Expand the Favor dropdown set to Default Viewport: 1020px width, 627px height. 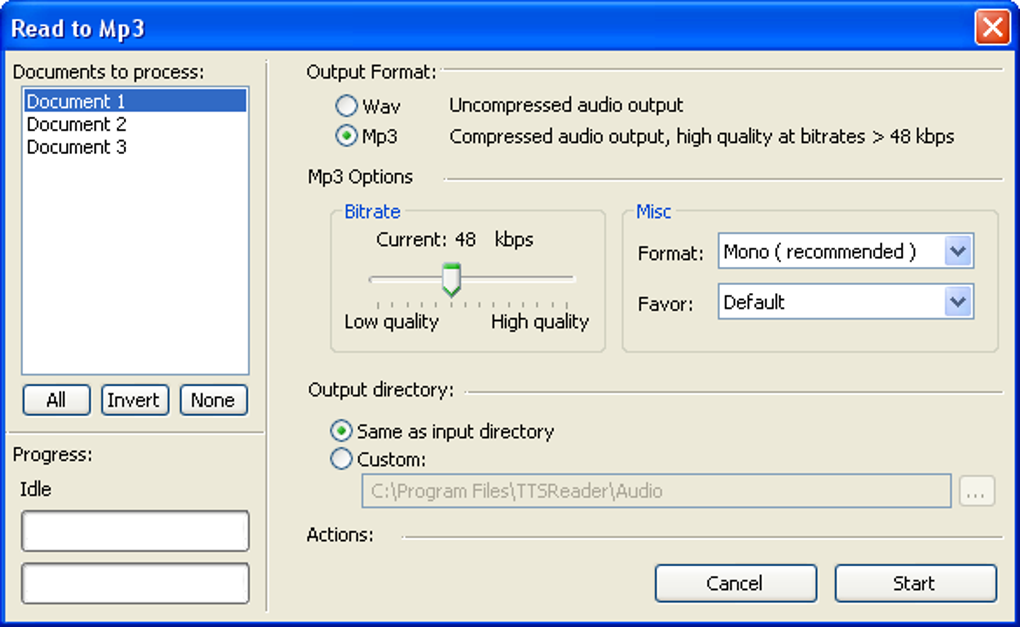846,302
